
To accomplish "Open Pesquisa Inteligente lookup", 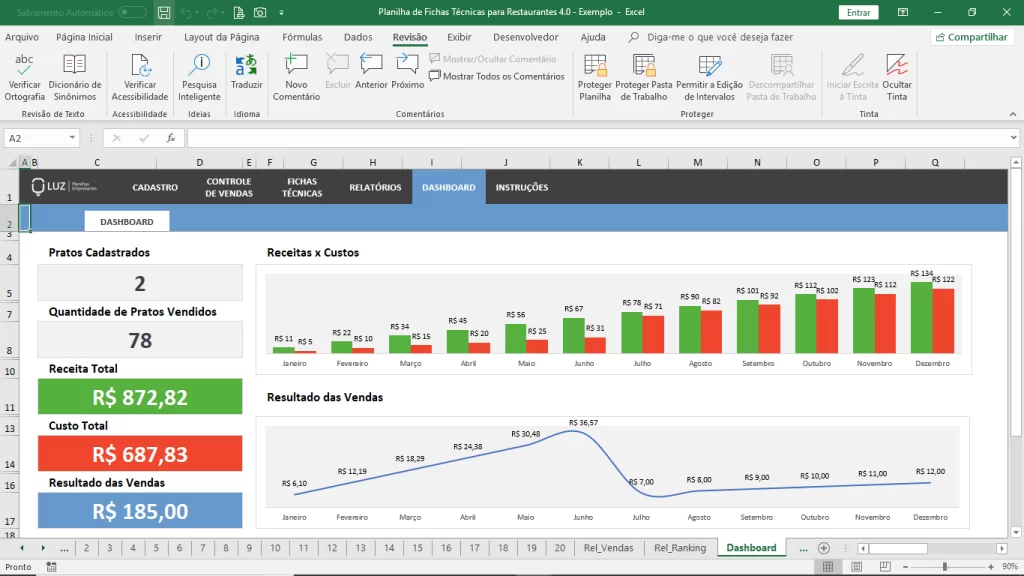I will coord(199,77).
